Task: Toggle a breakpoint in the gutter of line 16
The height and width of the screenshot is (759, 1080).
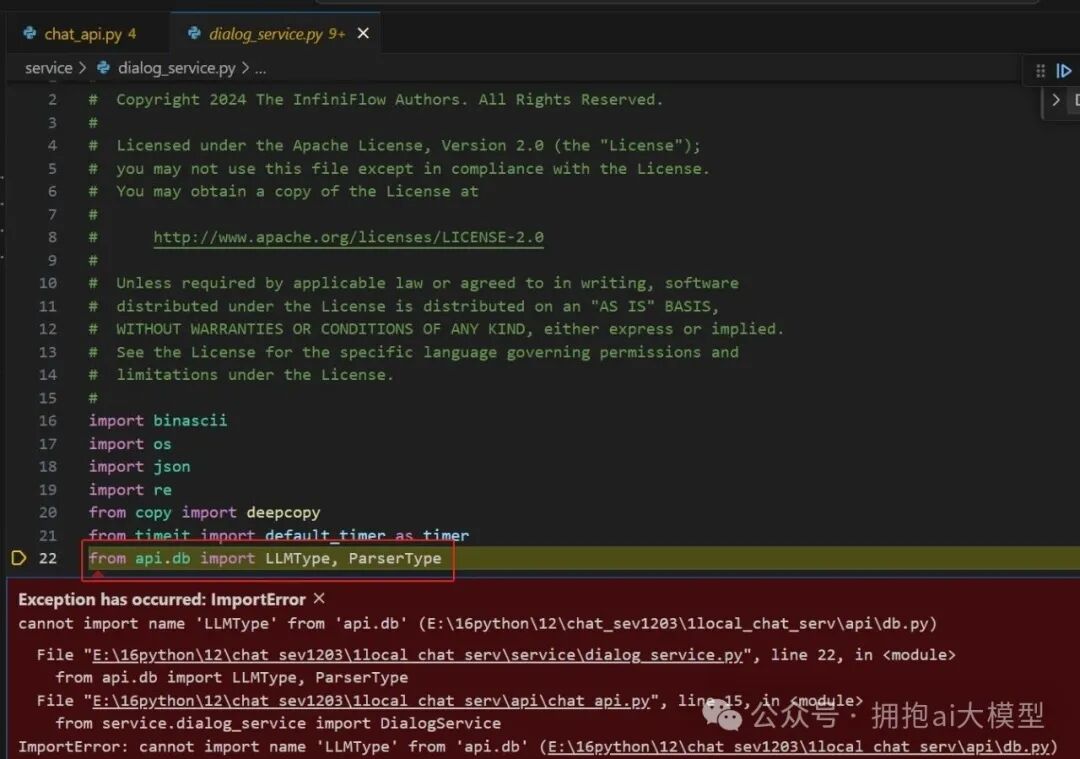Action: (20, 420)
